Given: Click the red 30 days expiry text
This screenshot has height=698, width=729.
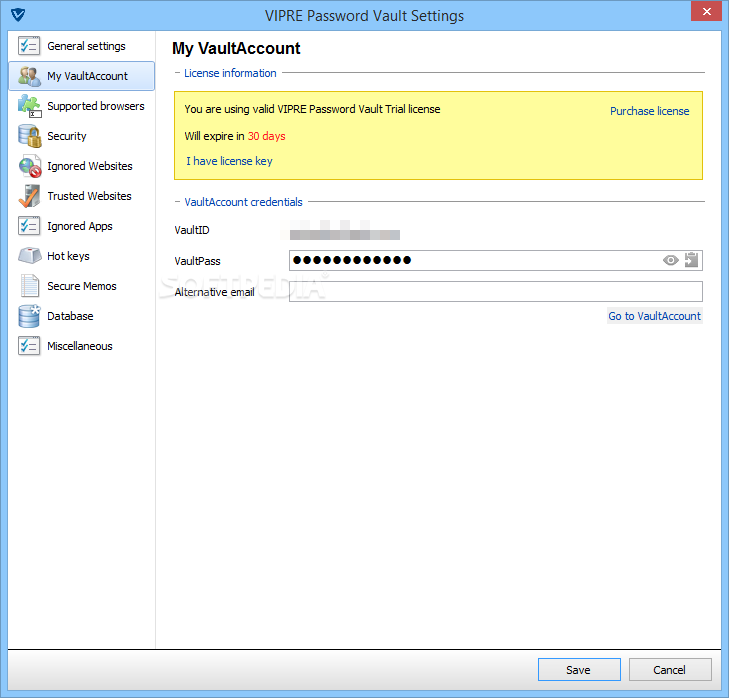Looking at the screenshot, I should (x=266, y=136).
